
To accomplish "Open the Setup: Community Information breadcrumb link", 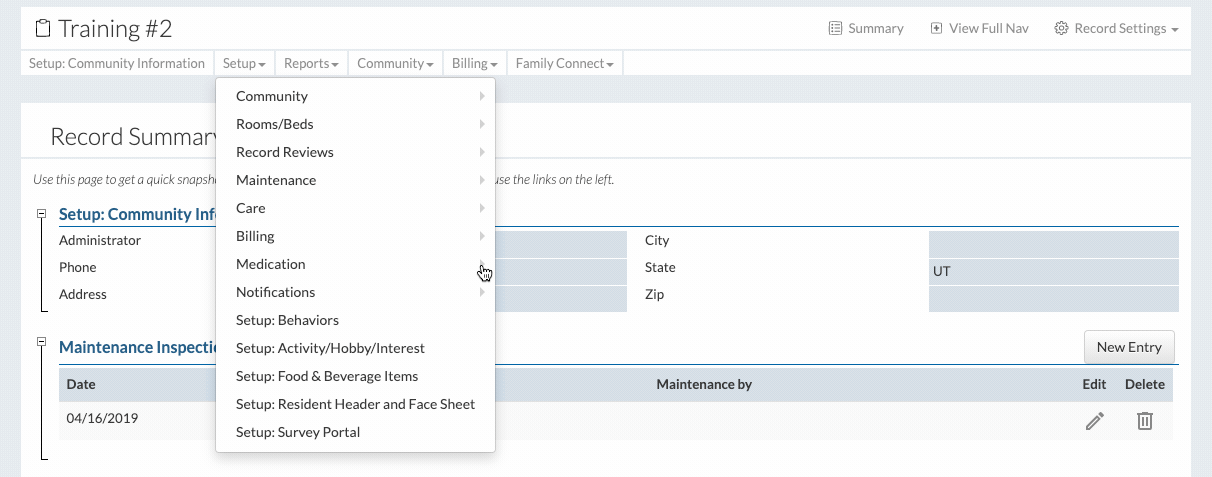I will (x=117, y=63).
